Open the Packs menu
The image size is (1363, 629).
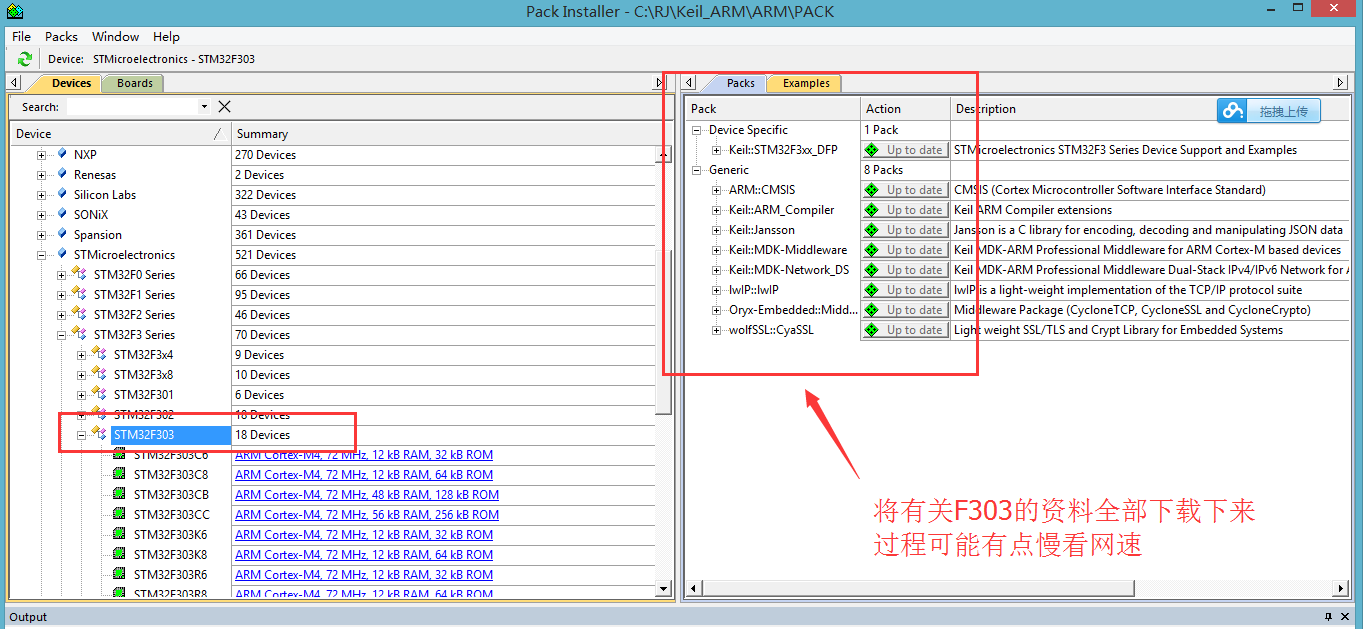(61, 37)
